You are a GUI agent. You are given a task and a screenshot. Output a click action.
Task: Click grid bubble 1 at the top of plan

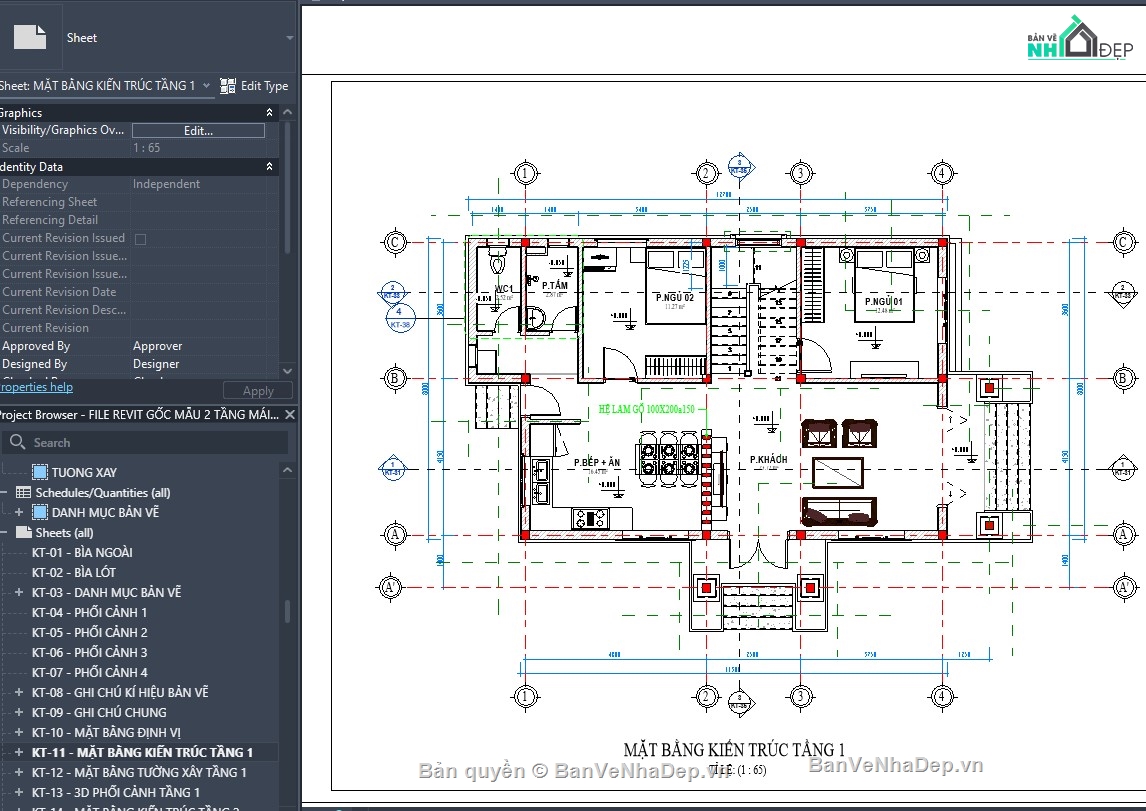(525, 174)
